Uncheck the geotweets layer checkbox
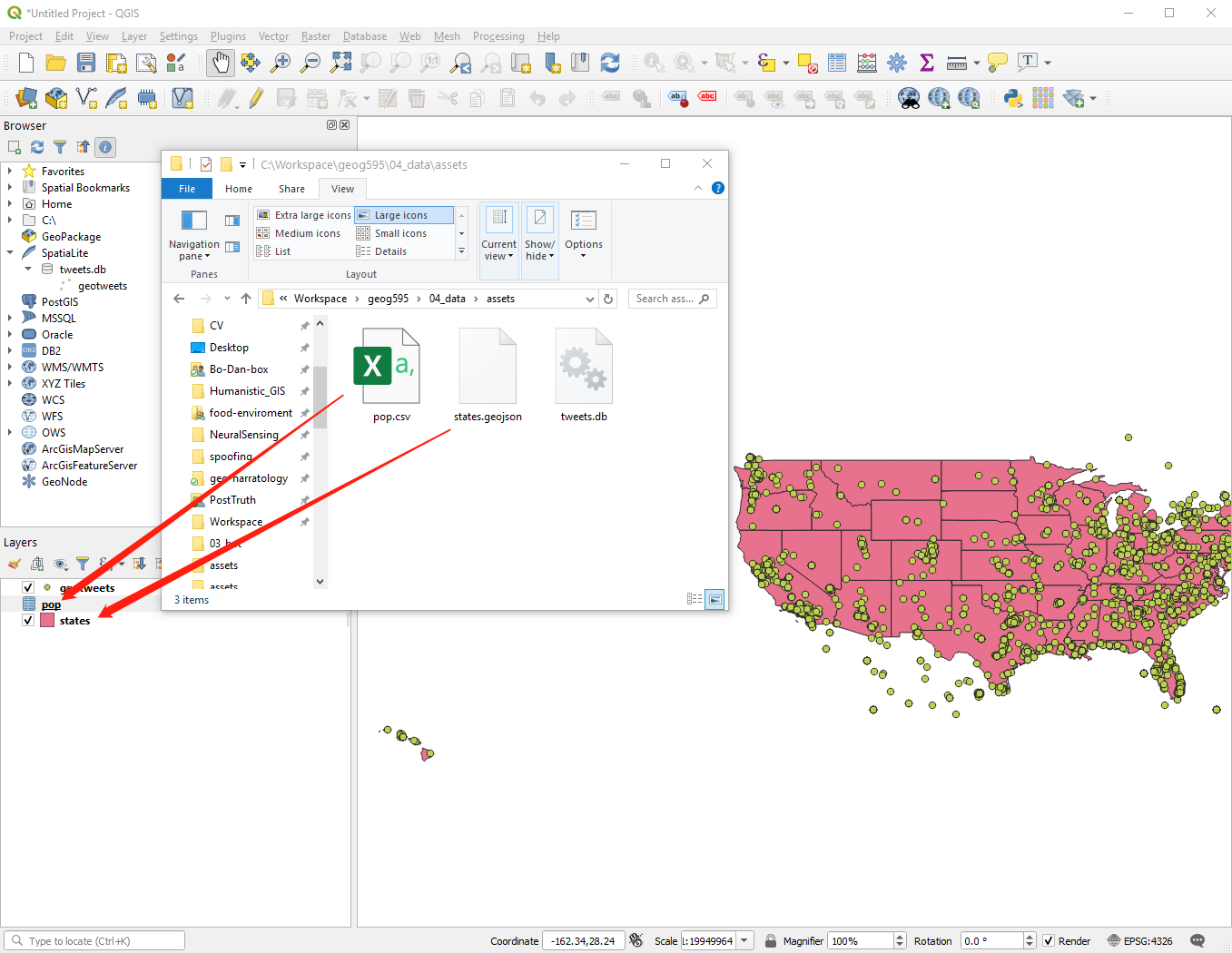The image size is (1232, 953). (x=27, y=587)
